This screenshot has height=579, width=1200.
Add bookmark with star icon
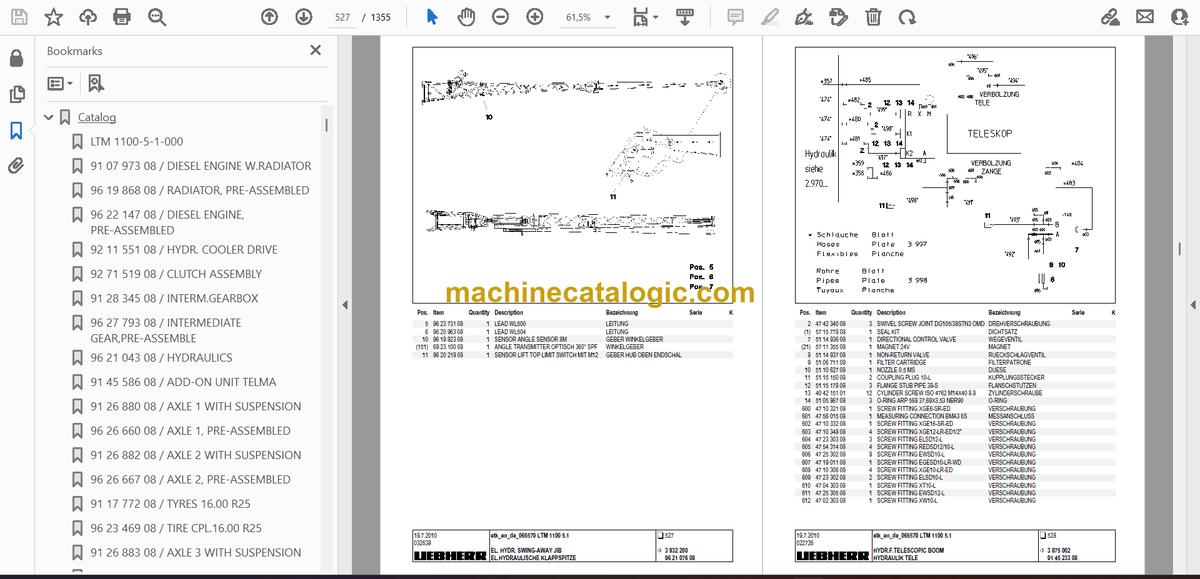[54, 17]
